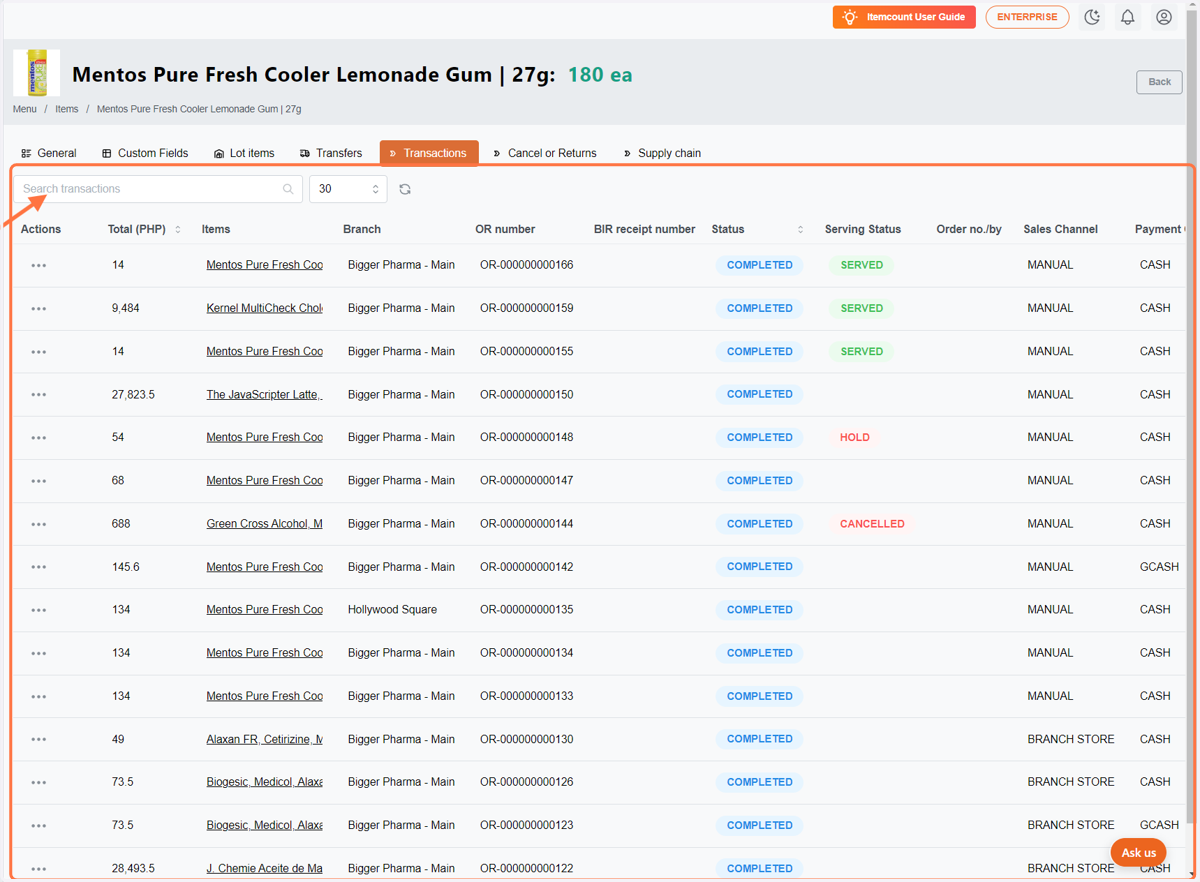Go back with the Back button
Image resolution: width=1200 pixels, height=882 pixels.
(x=1159, y=82)
